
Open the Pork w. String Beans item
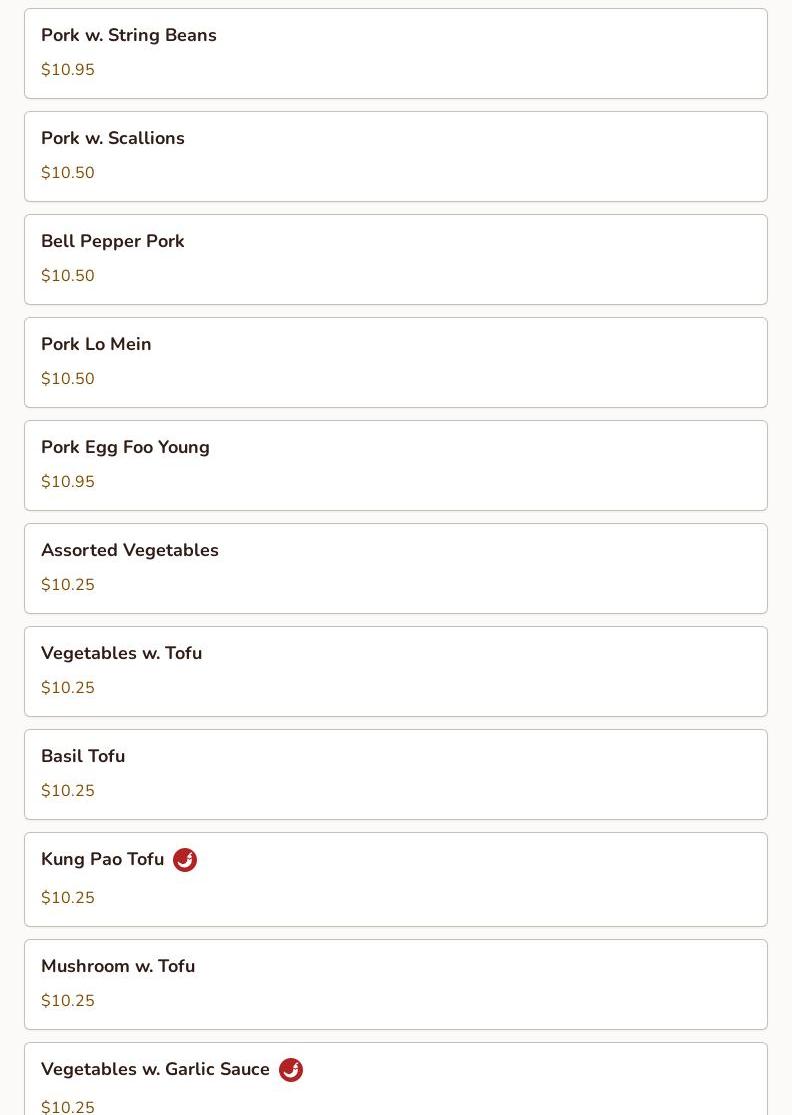tap(396, 53)
